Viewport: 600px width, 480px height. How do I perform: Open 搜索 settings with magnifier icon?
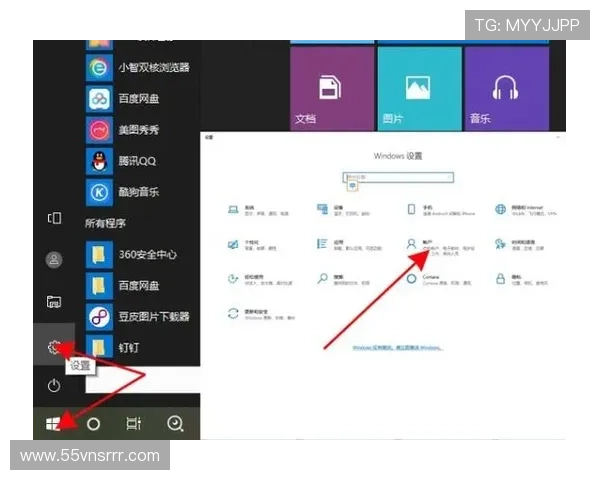pyautogui.click(x=343, y=280)
